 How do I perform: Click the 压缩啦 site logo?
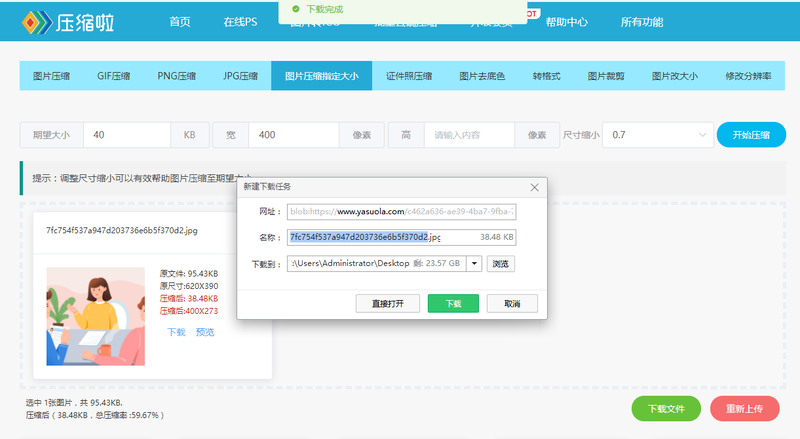(x=68, y=22)
